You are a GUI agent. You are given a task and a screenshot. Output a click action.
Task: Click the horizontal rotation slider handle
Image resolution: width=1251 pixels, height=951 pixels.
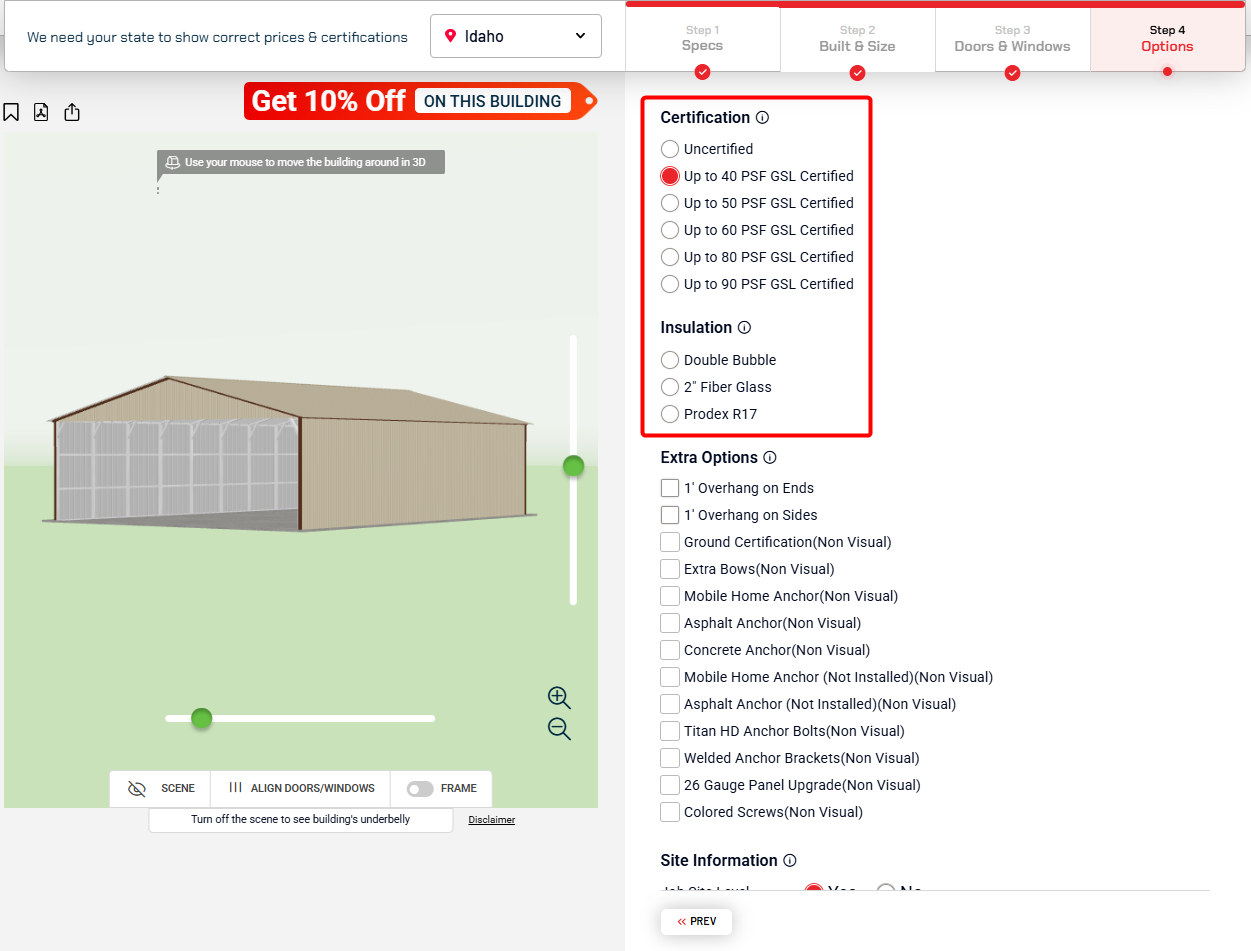click(202, 718)
